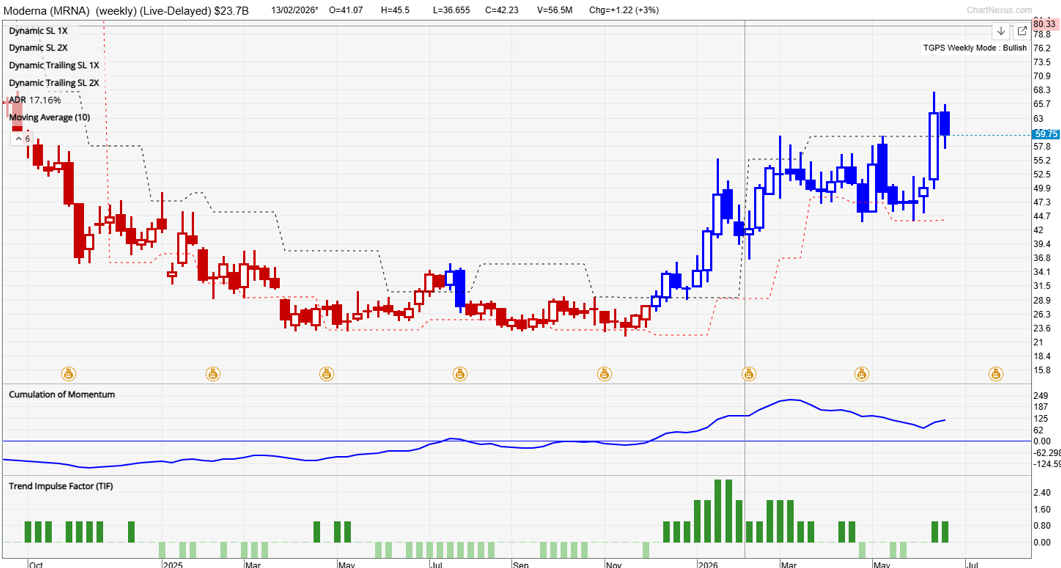Viewport: 1061px width, 568px height.
Task: Click the (Live-Delayed) status label
Action: [177, 10]
